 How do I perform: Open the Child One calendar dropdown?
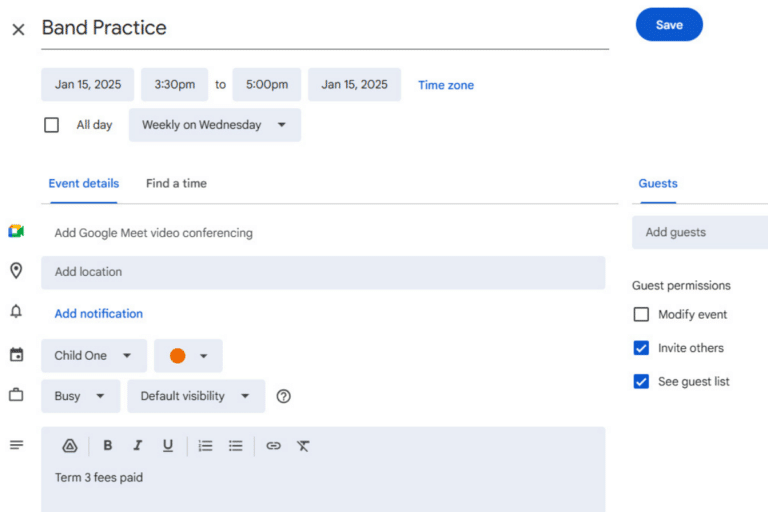(x=93, y=356)
